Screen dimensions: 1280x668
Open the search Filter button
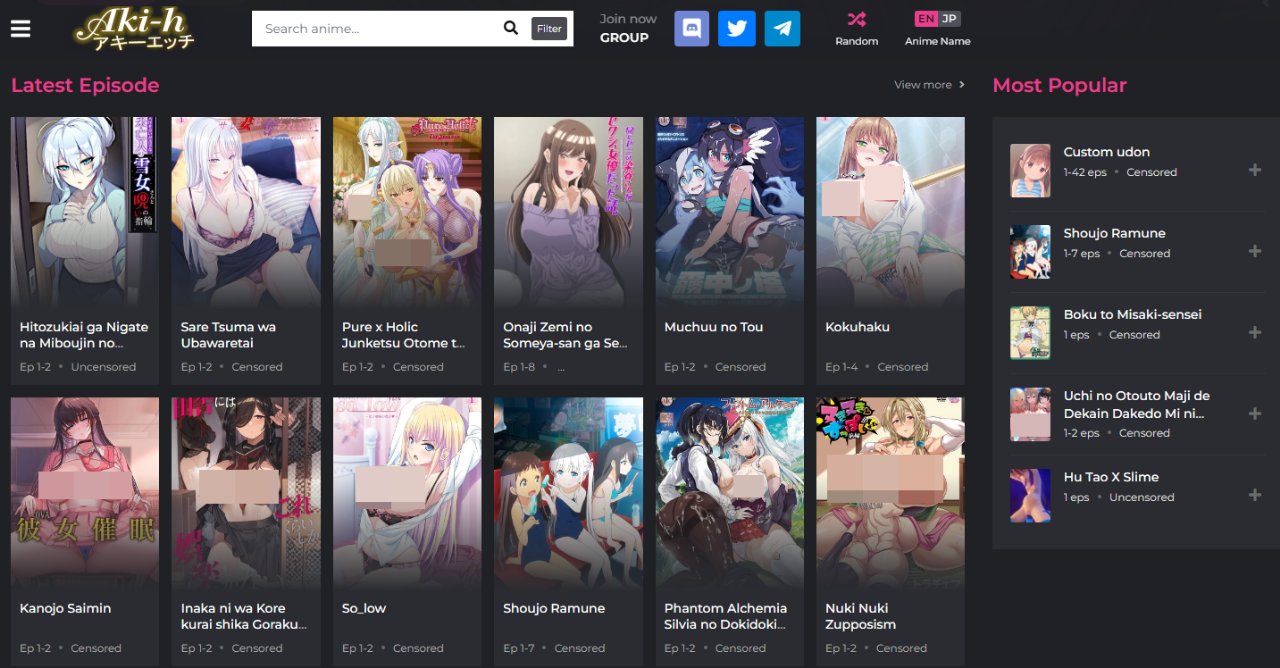click(549, 29)
